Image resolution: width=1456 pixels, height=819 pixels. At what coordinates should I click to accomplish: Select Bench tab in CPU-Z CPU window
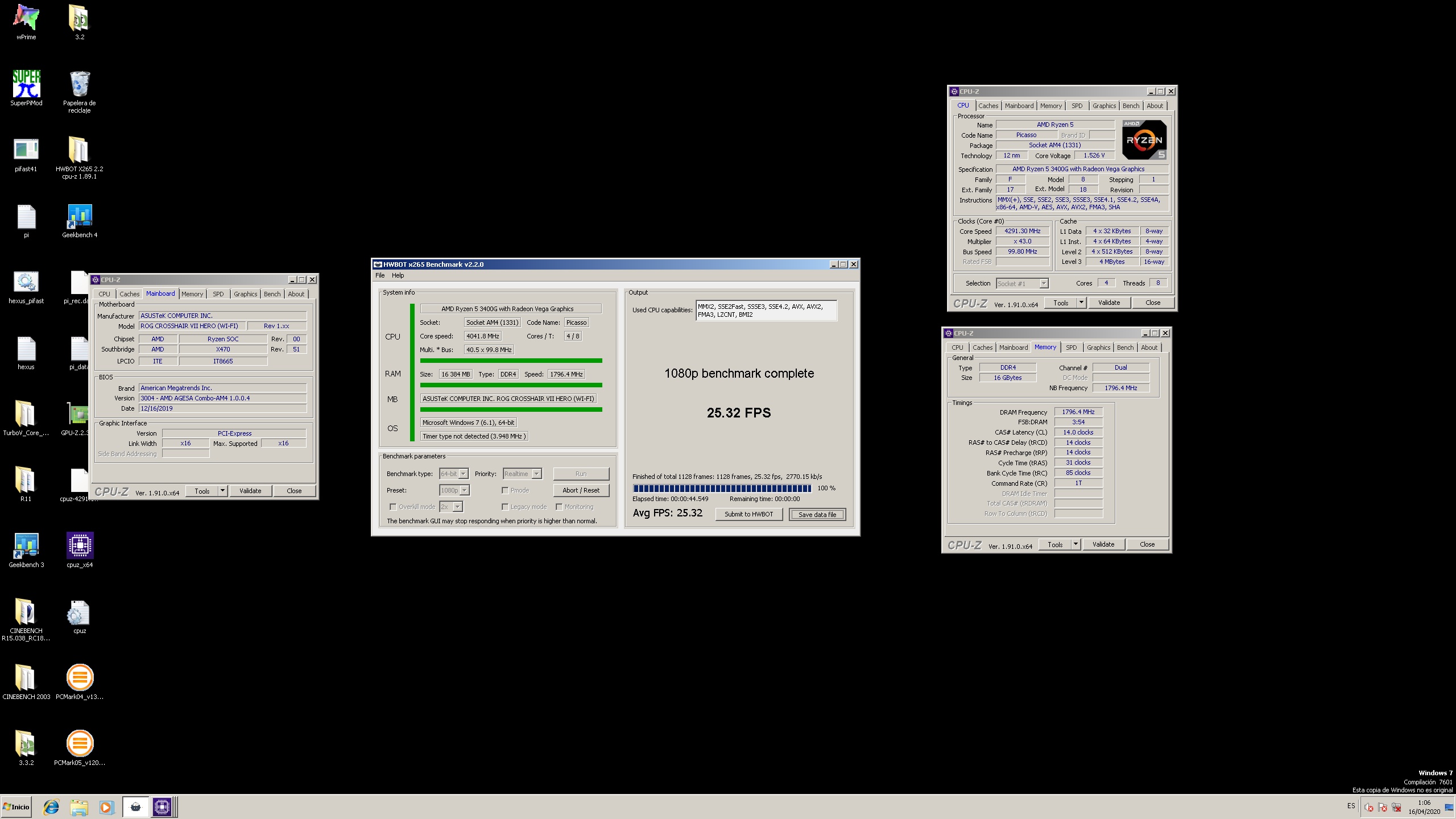pyautogui.click(x=1131, y=106)
